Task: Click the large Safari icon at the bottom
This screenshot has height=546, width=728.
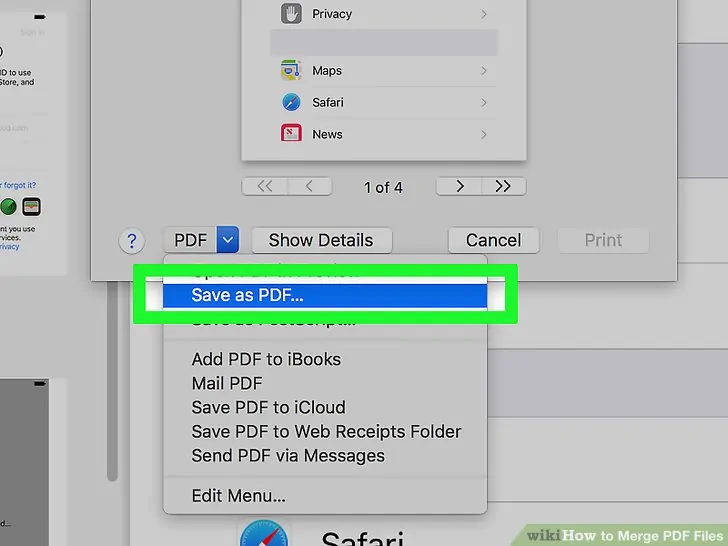Action: click(x=264, y=533)
